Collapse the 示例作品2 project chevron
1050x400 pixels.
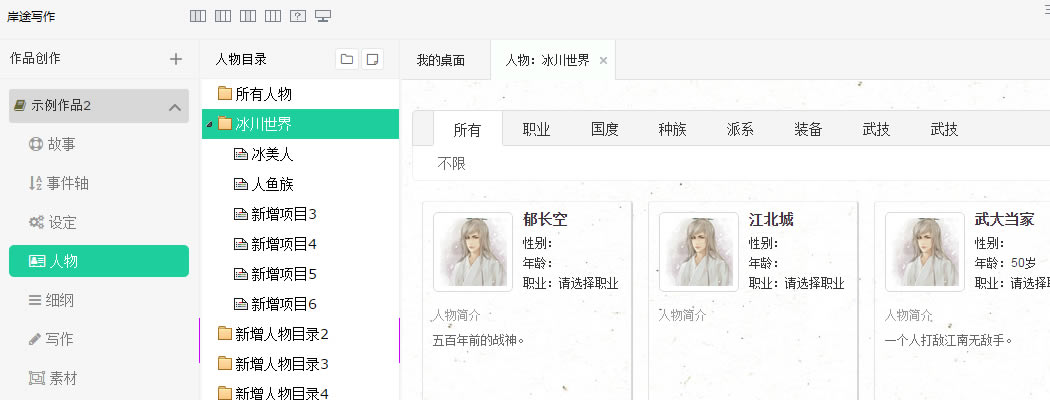coord(174,106)
